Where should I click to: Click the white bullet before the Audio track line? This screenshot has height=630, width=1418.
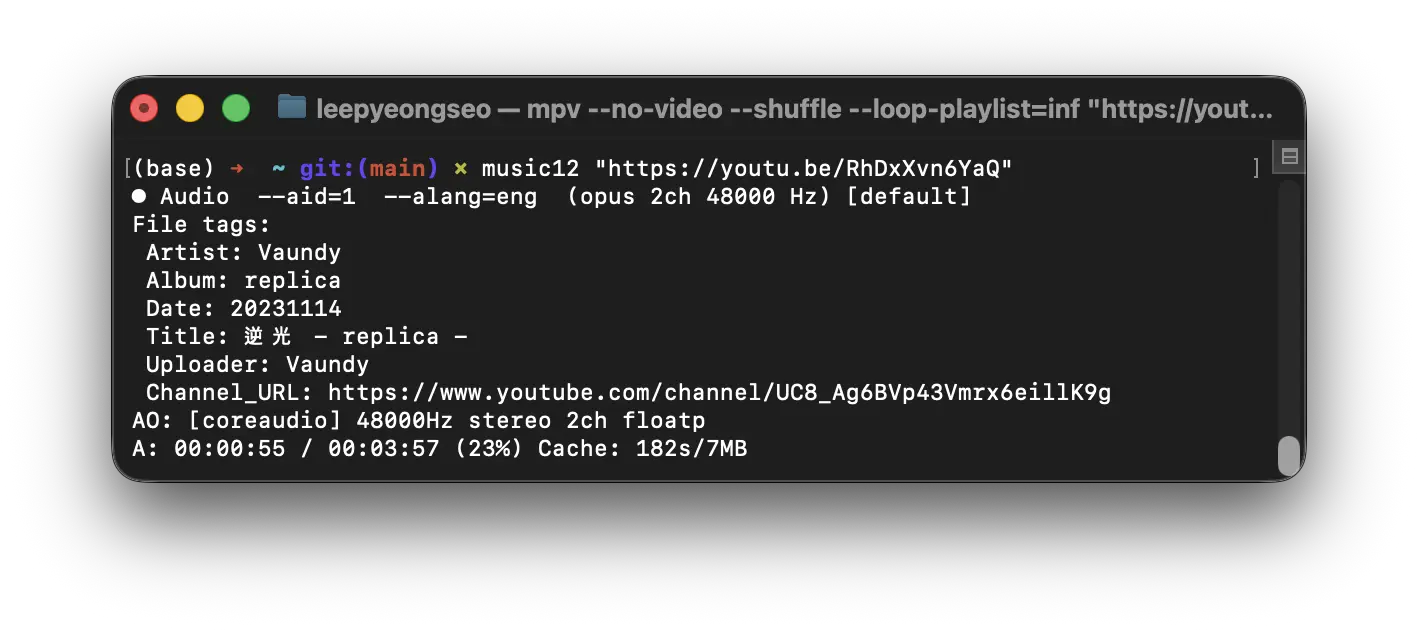click(x=139, y=197)
